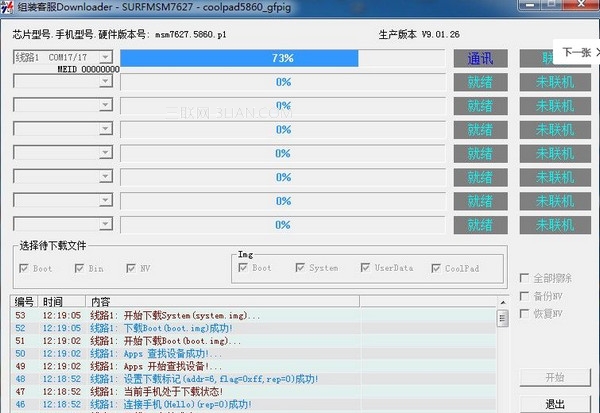Click the 就绪 button directly below 通讯
The image size is (600, 413).
click(x=481, y=82)
